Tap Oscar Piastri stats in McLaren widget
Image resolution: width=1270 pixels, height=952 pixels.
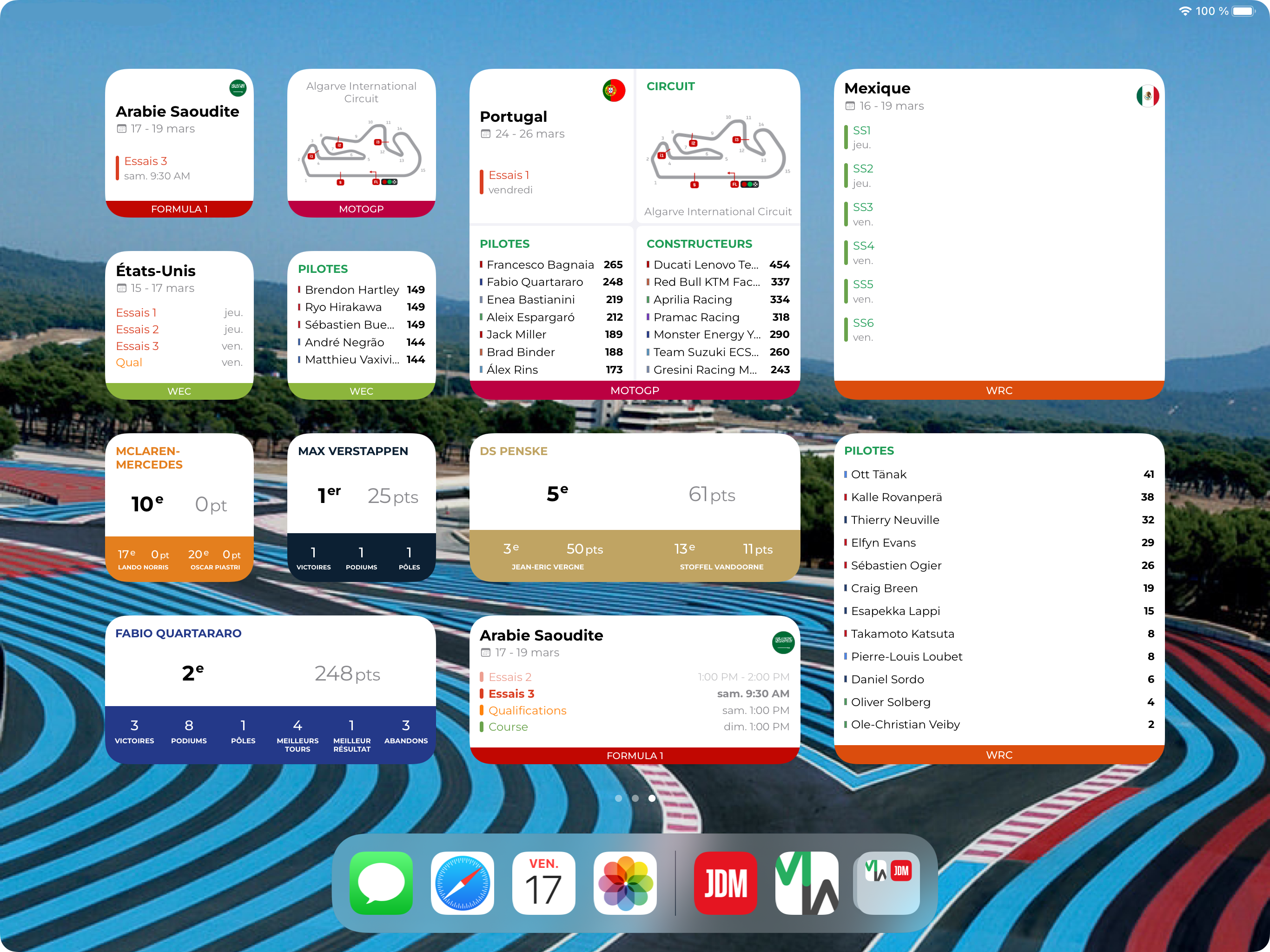(215, 560)
